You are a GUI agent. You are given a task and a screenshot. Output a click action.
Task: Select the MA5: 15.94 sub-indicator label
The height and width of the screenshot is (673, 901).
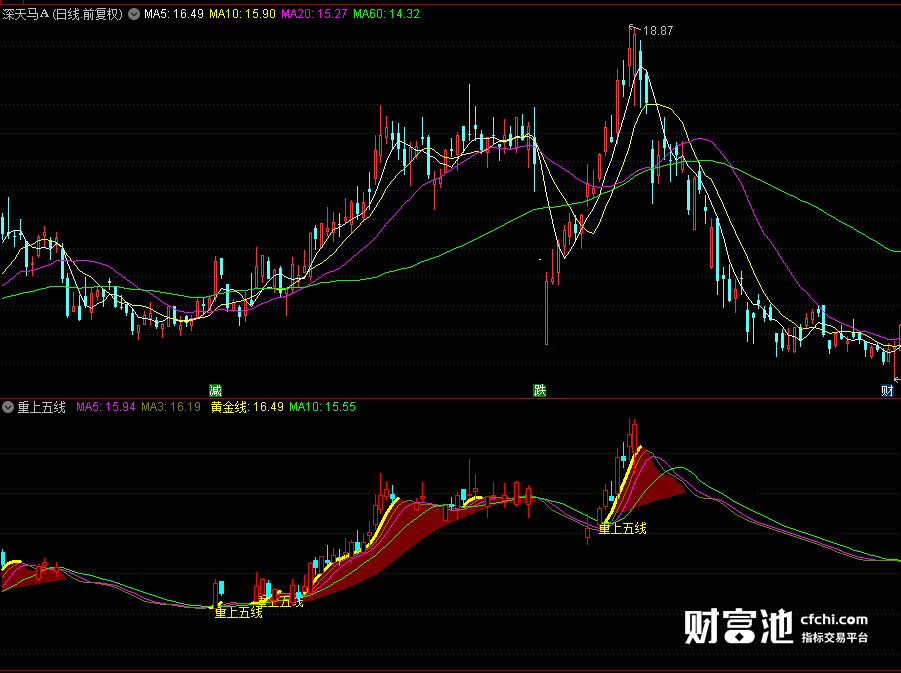(106, 407)
